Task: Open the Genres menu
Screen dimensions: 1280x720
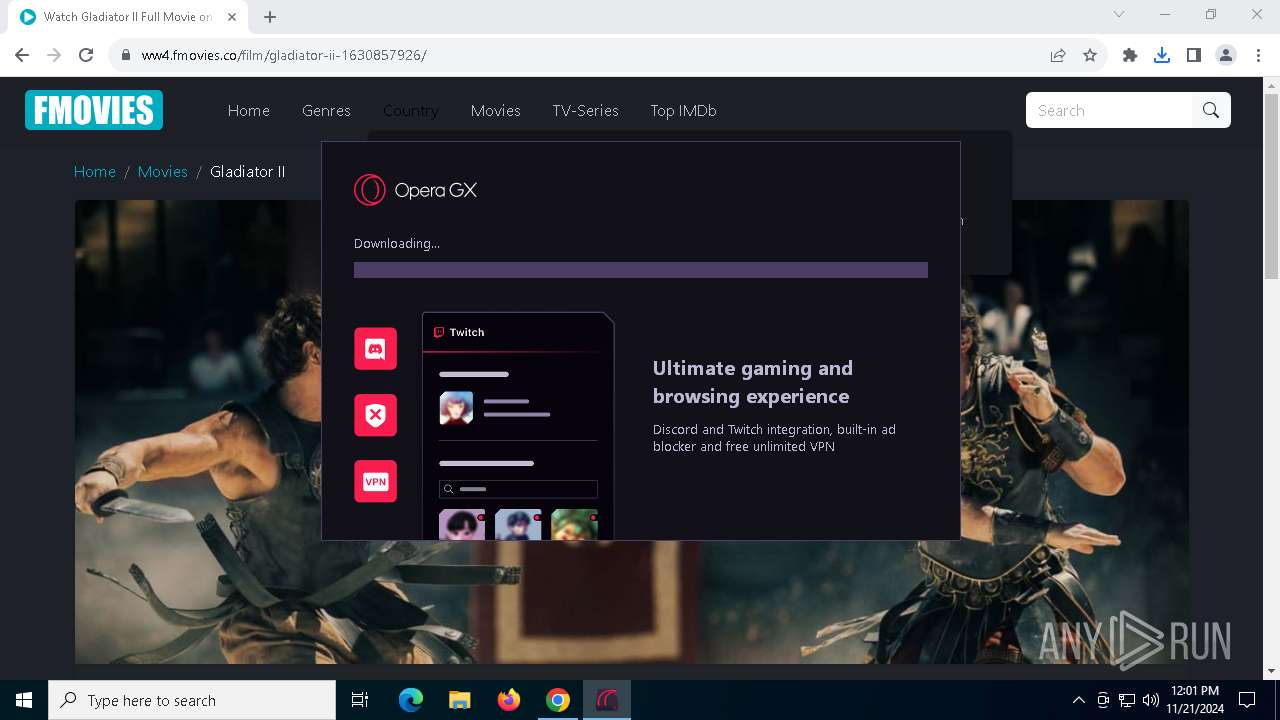Action: click(326, 111)
